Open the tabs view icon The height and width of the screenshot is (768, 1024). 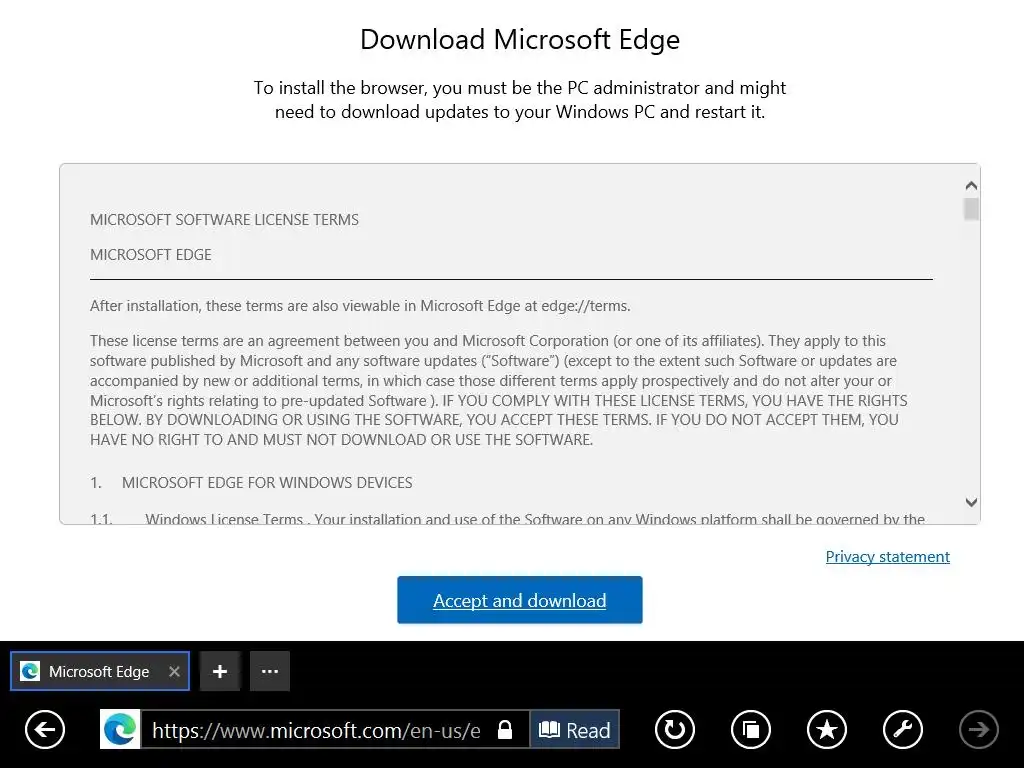[751, 729]
